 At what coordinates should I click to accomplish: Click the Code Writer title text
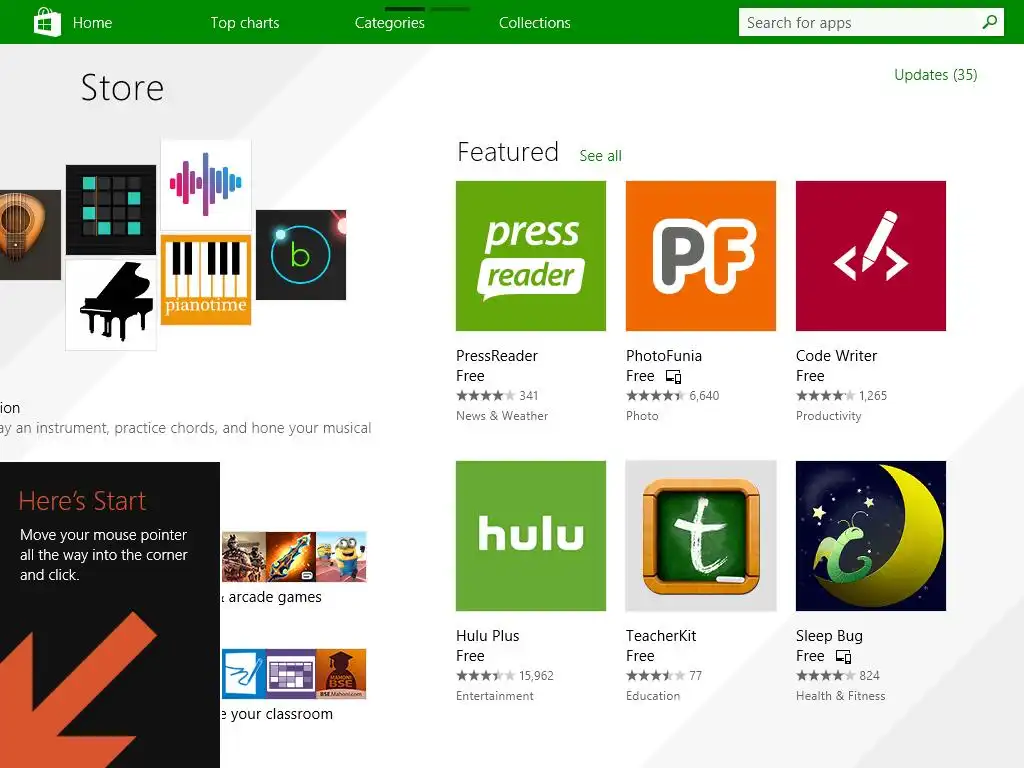coord(837,356)
